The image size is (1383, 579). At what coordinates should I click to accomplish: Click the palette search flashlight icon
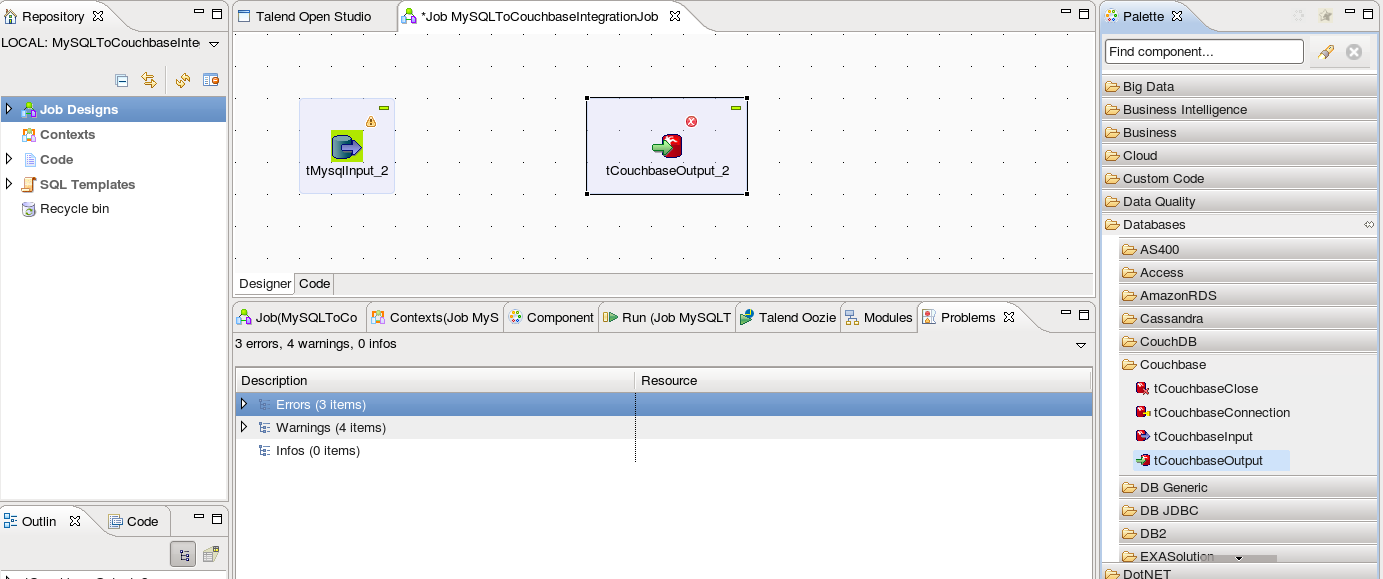pos(1326,52)
